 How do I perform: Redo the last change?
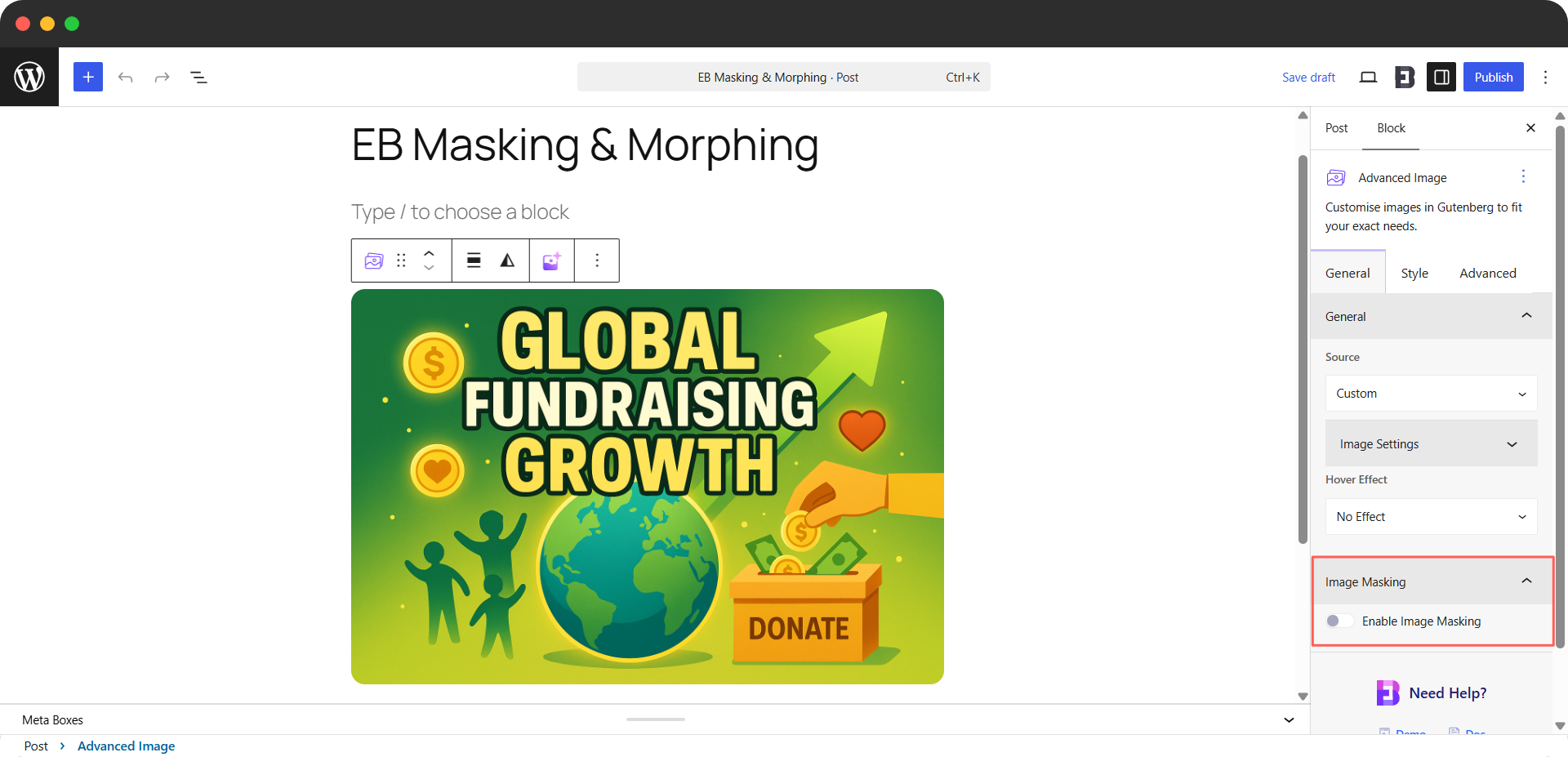pyautogui.click(x=162, y=77)
